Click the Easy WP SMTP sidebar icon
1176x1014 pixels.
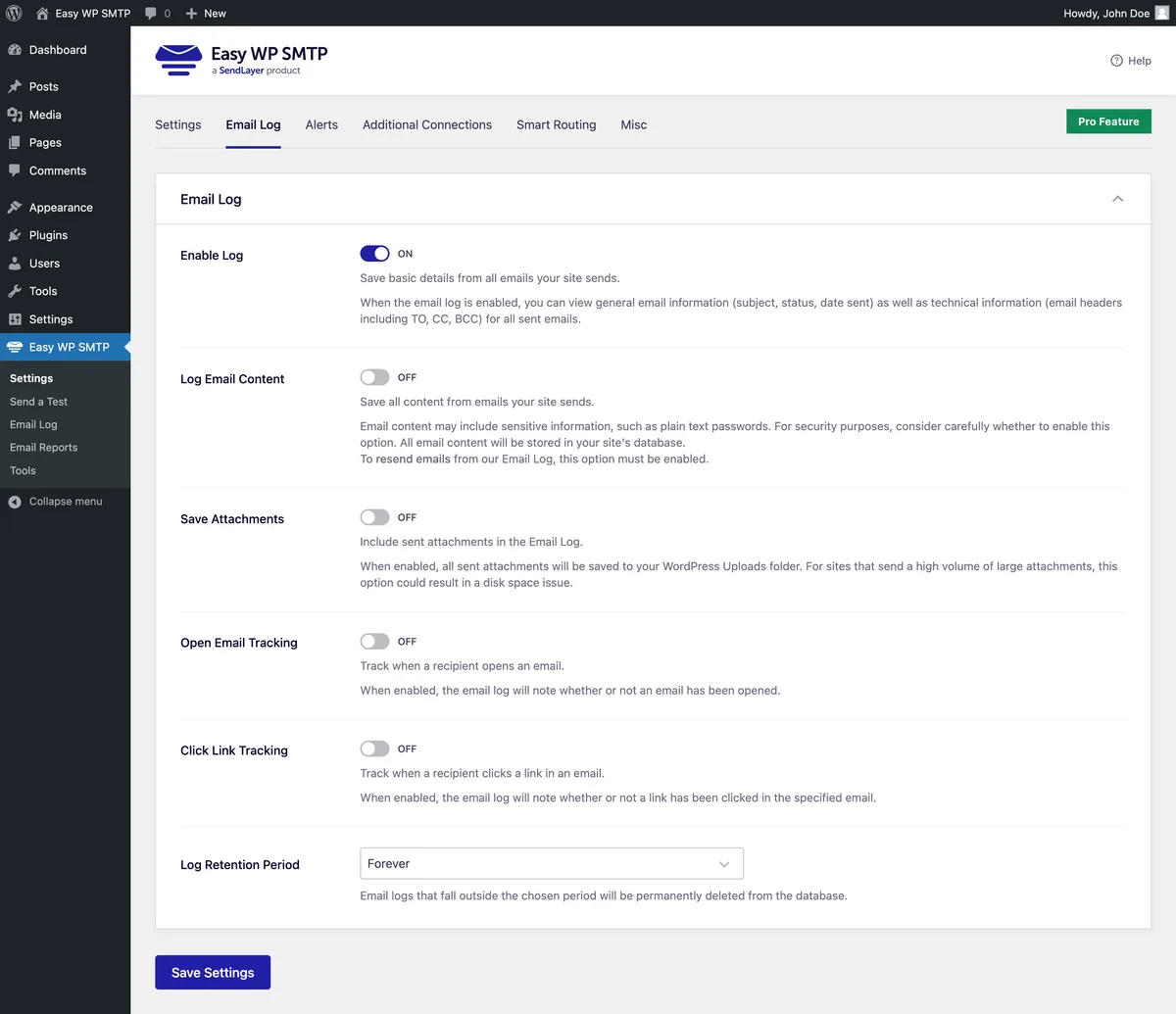(15, 347)
